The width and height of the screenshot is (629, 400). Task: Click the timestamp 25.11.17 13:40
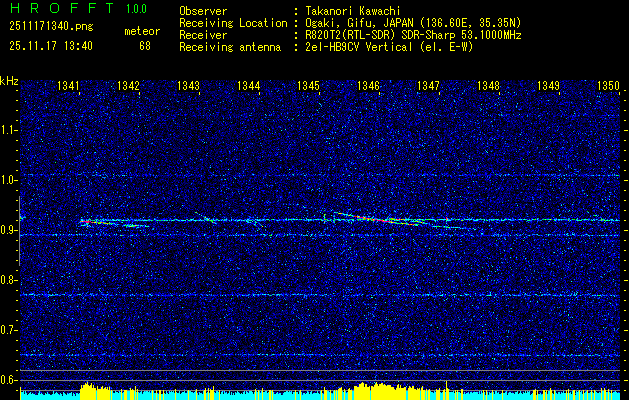coord(51,46)
